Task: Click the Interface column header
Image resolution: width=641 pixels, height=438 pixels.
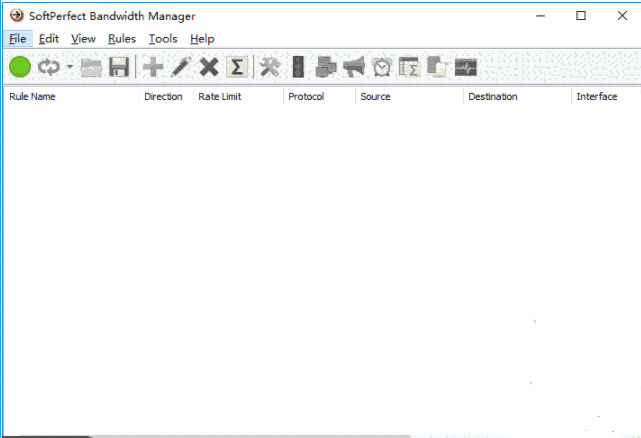Action: (x=606, y=97)
